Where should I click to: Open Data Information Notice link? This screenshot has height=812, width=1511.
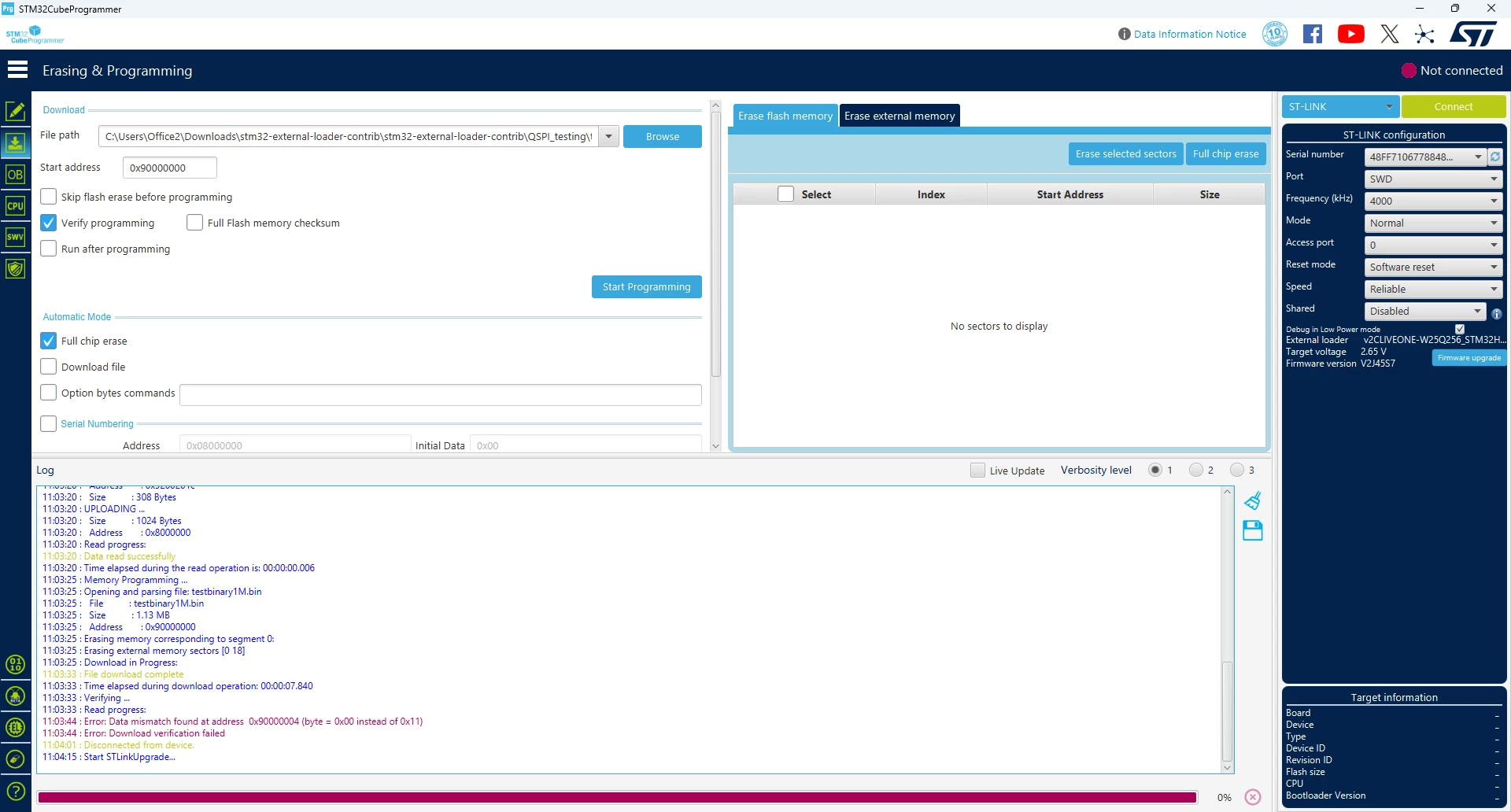point(1190,34)
